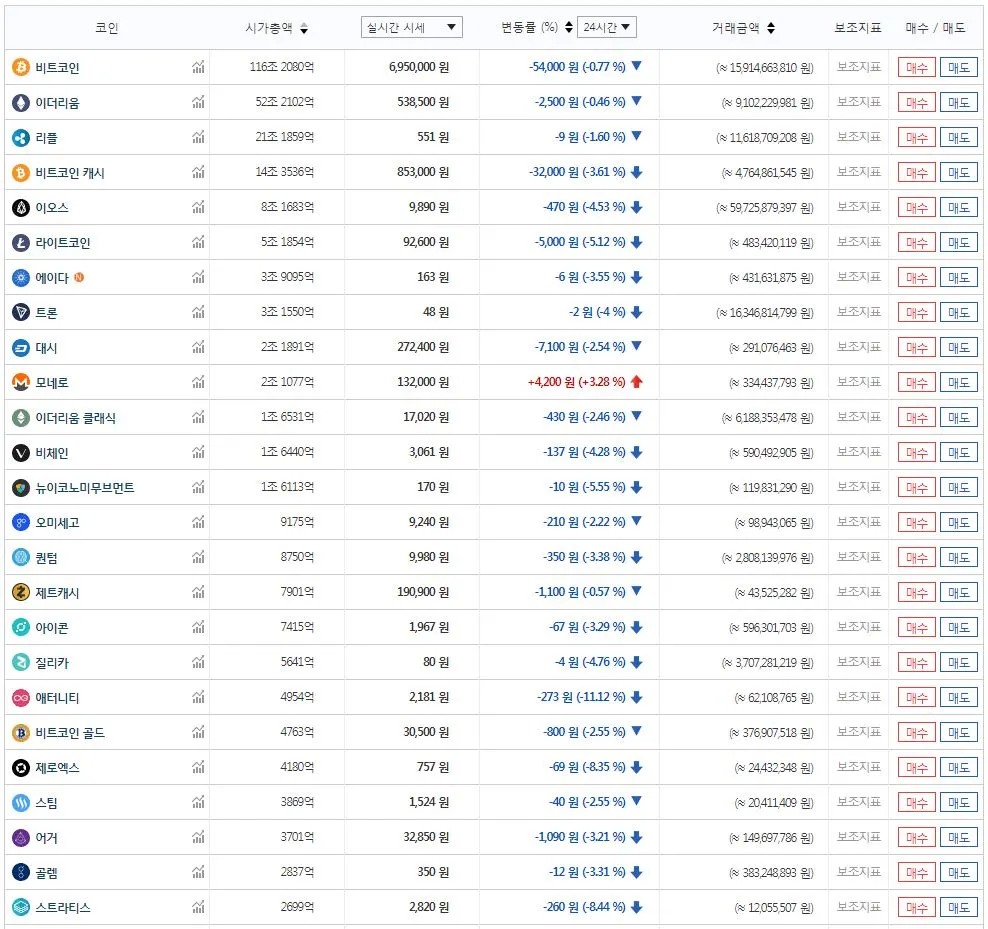Open the chart icon for 스트라티스
The width and height of the screenshot is (988, 929).
click(198, 908)
